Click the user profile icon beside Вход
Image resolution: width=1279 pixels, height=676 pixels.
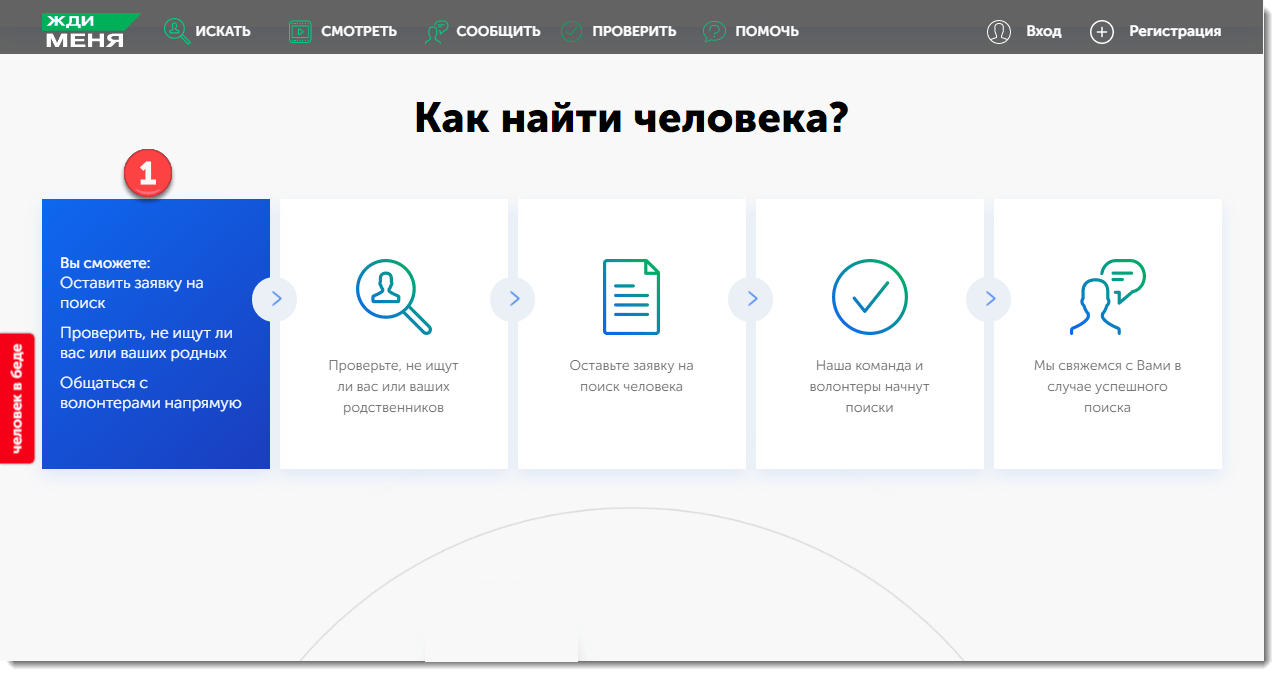(999, 31)
